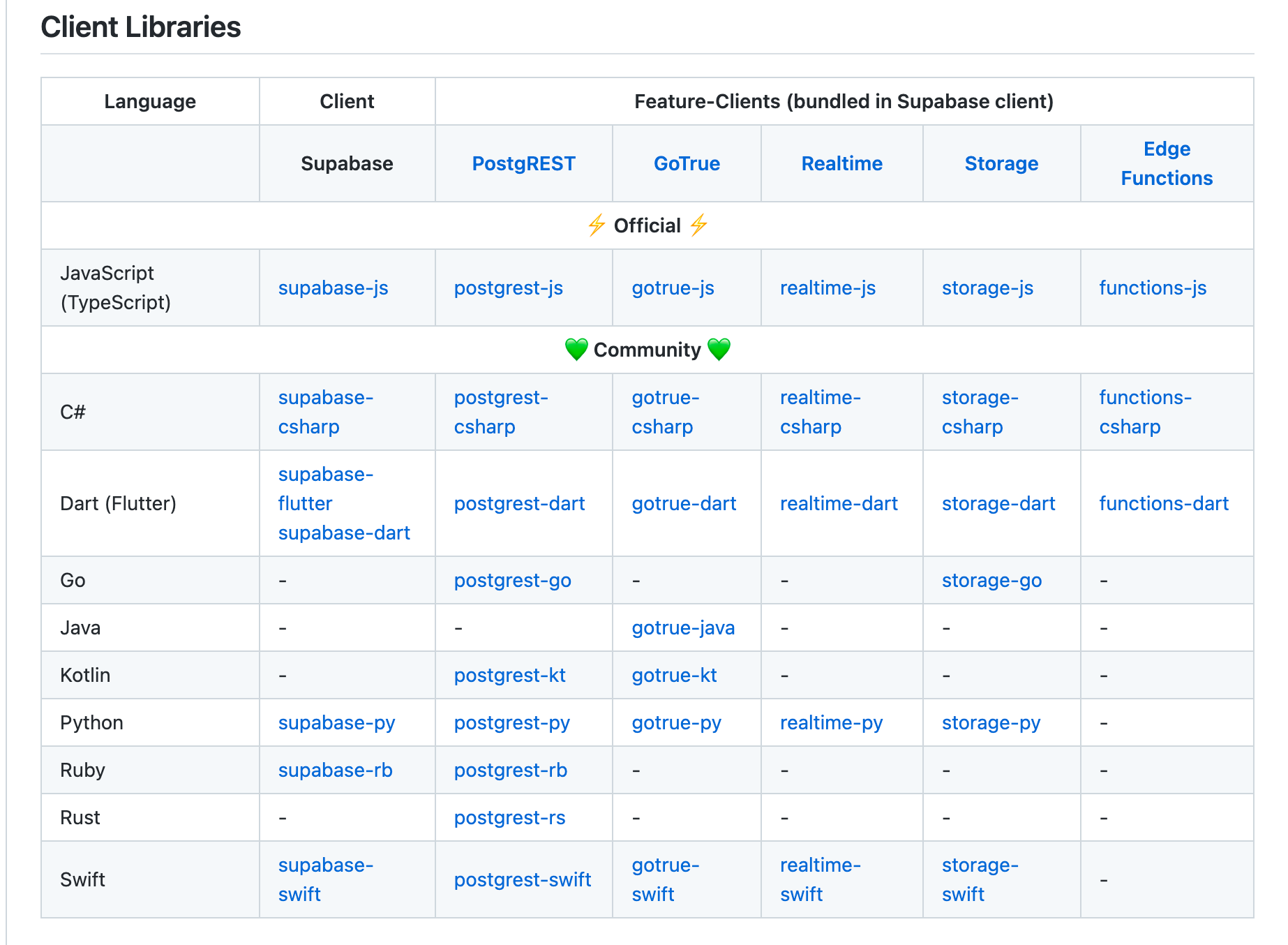
Task: Open the postgrest-rs Rust library link
Action: 509,817
